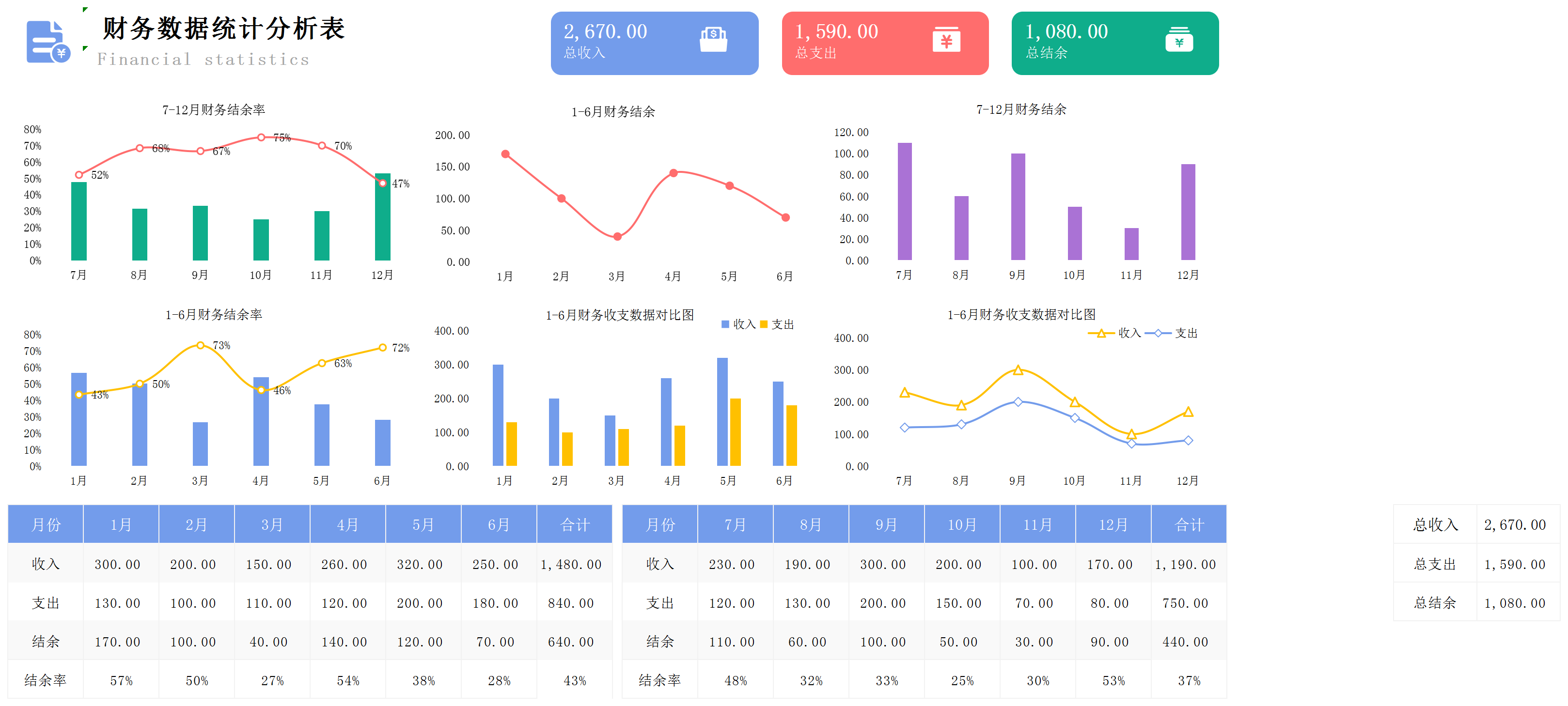
Task: Select the 3月 data point on 1-6月财务结余 line
Action: [617, 237]
